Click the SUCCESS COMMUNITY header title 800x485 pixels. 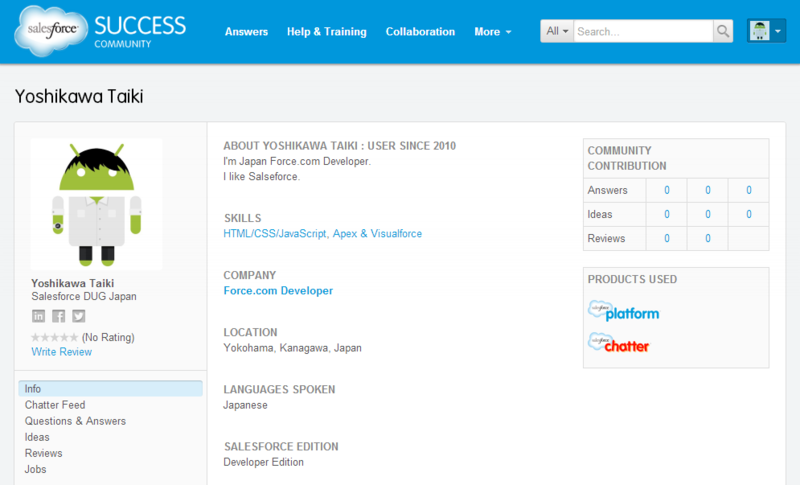[x=140, y=32]
